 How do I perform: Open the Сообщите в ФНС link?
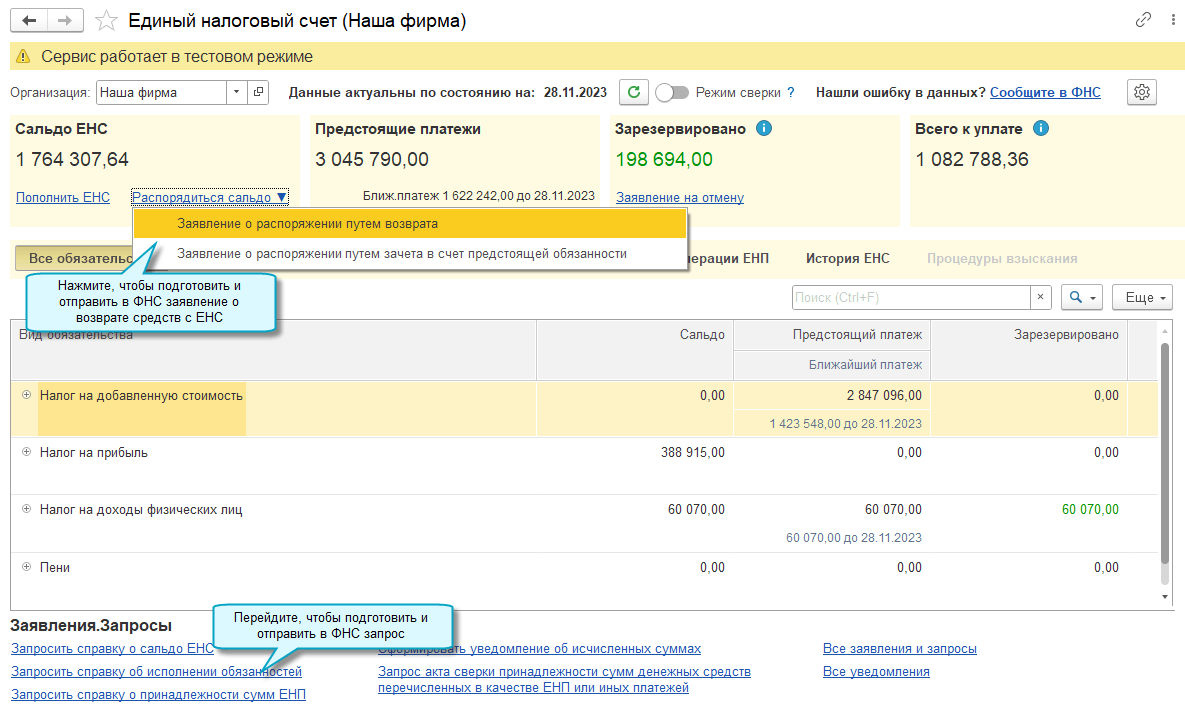[1045, 92]
